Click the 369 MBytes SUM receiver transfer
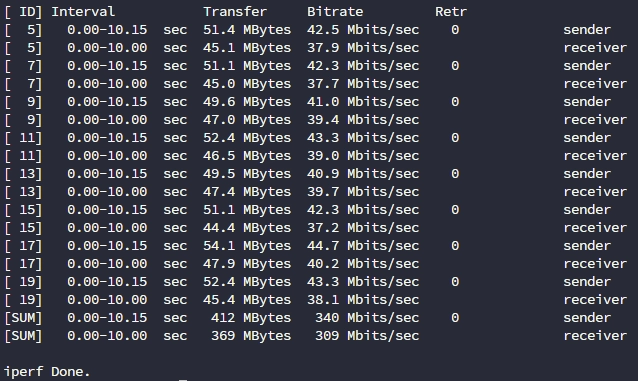Screen dimensions: 638x381 [x=251, y=335]
